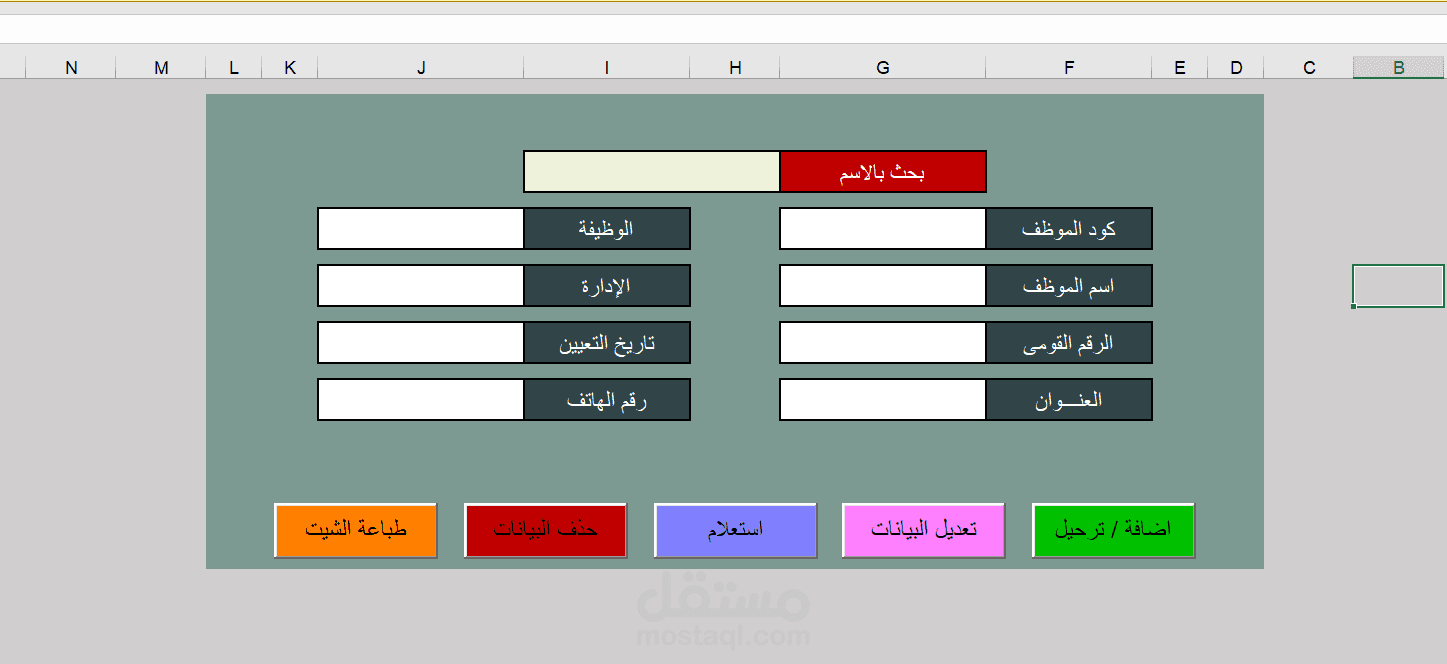Image resolution: width=1447 pixels, height=664 pixels.
Task: Click the كود الموظف label cell
Action: [1069, 229]
